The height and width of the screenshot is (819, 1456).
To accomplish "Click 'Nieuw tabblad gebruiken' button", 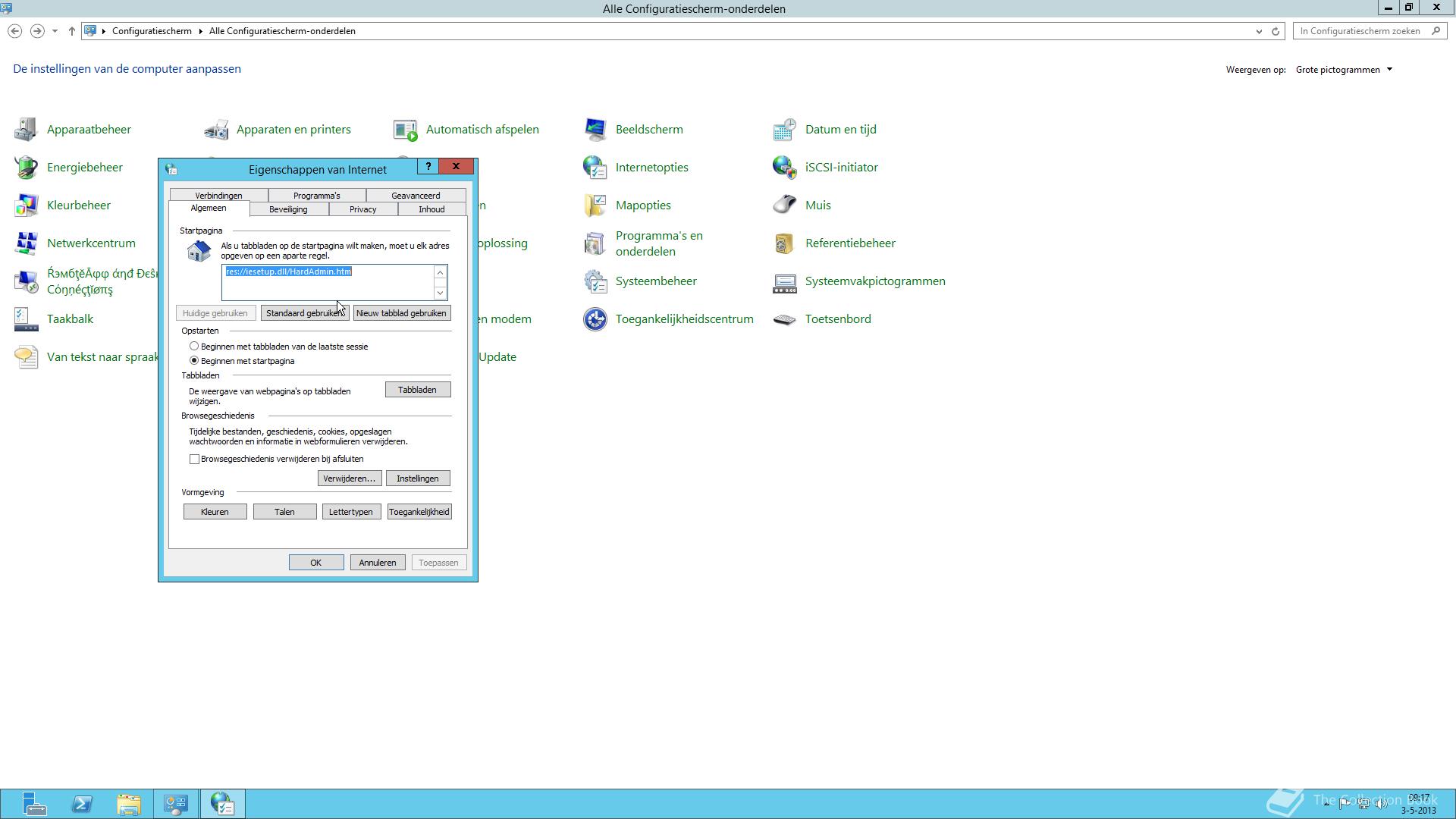I will pyautogui.click(x=401, y=313).
